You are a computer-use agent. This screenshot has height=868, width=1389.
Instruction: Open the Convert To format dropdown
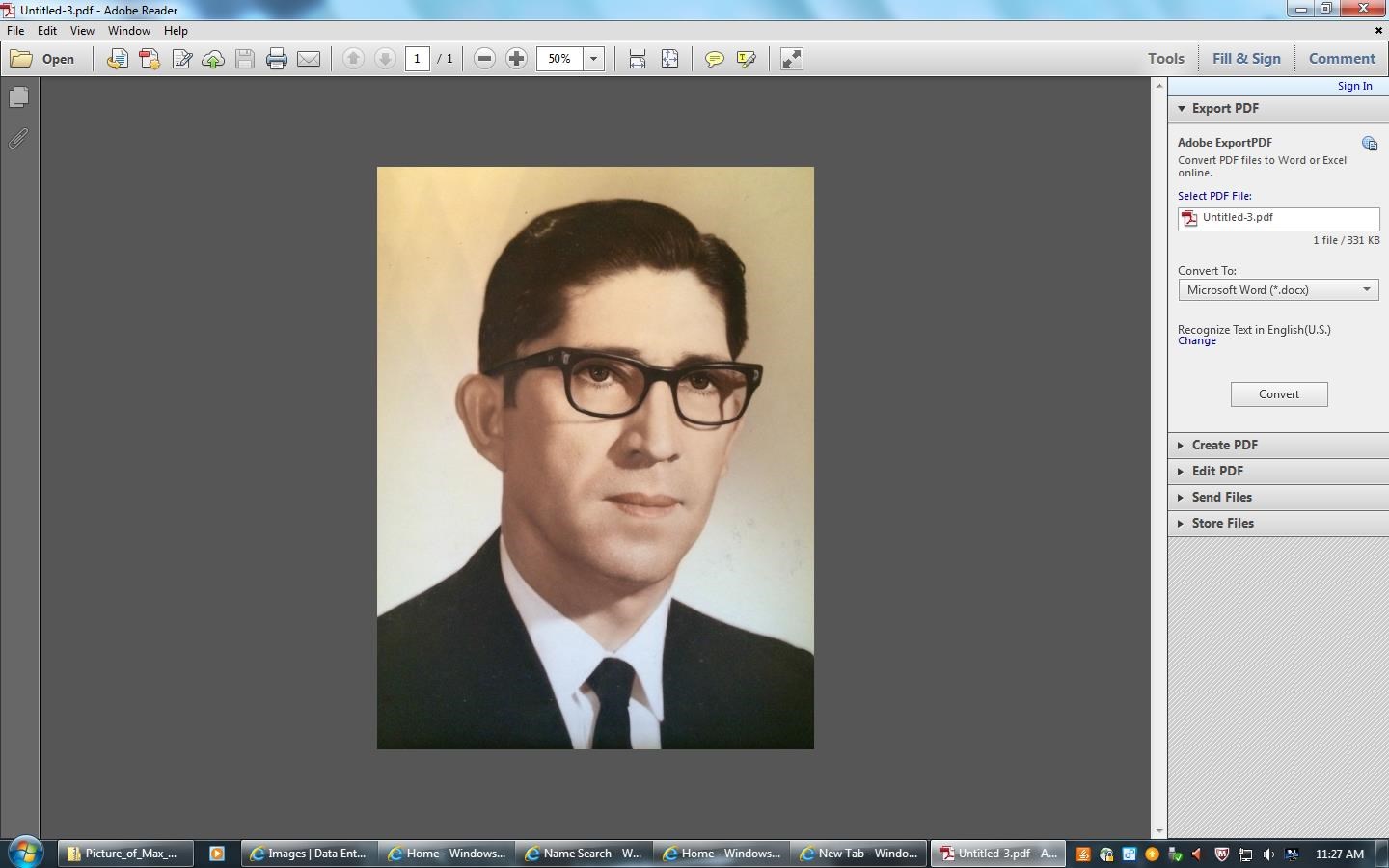[x=1366, y=289]
